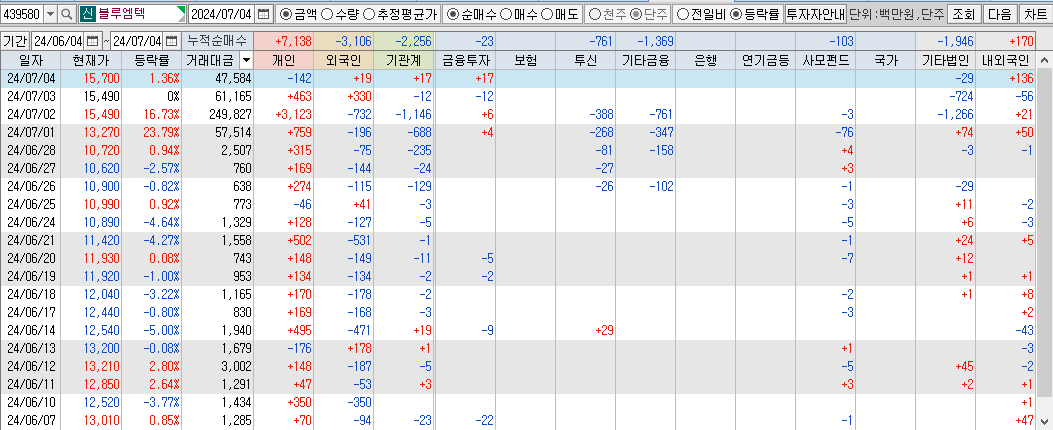Click the 15,700 current price cell
Screen dimensions: 1053x430
[x=92, y=78]
